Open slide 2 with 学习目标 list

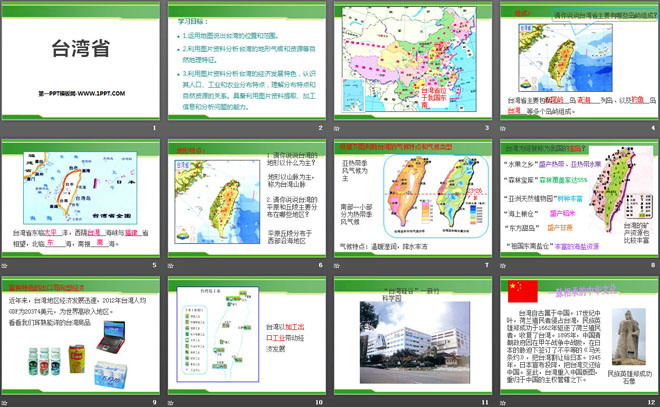click(245, 63)
